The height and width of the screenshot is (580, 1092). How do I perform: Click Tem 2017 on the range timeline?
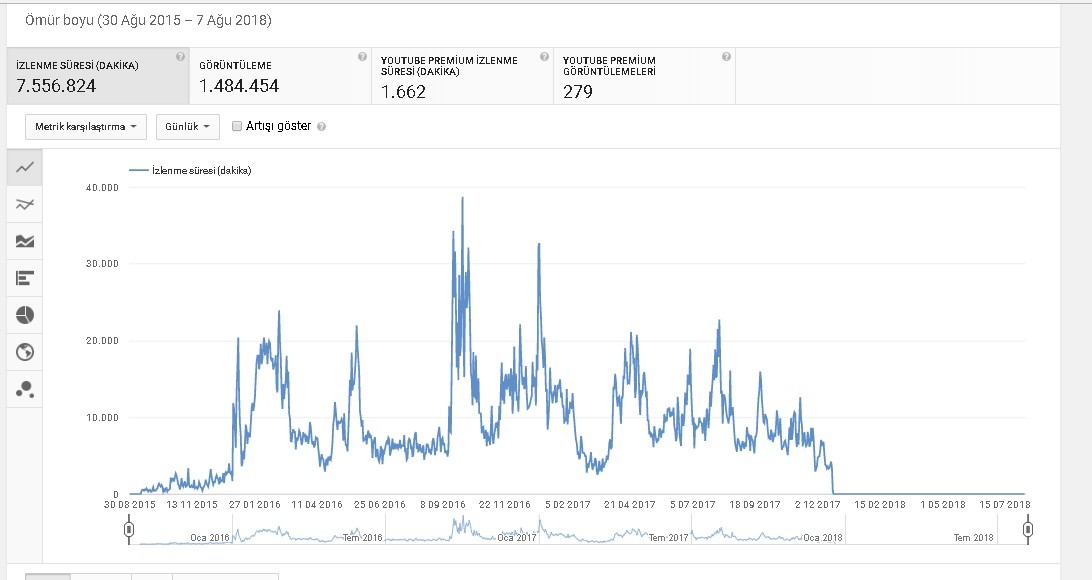[668, 538]
